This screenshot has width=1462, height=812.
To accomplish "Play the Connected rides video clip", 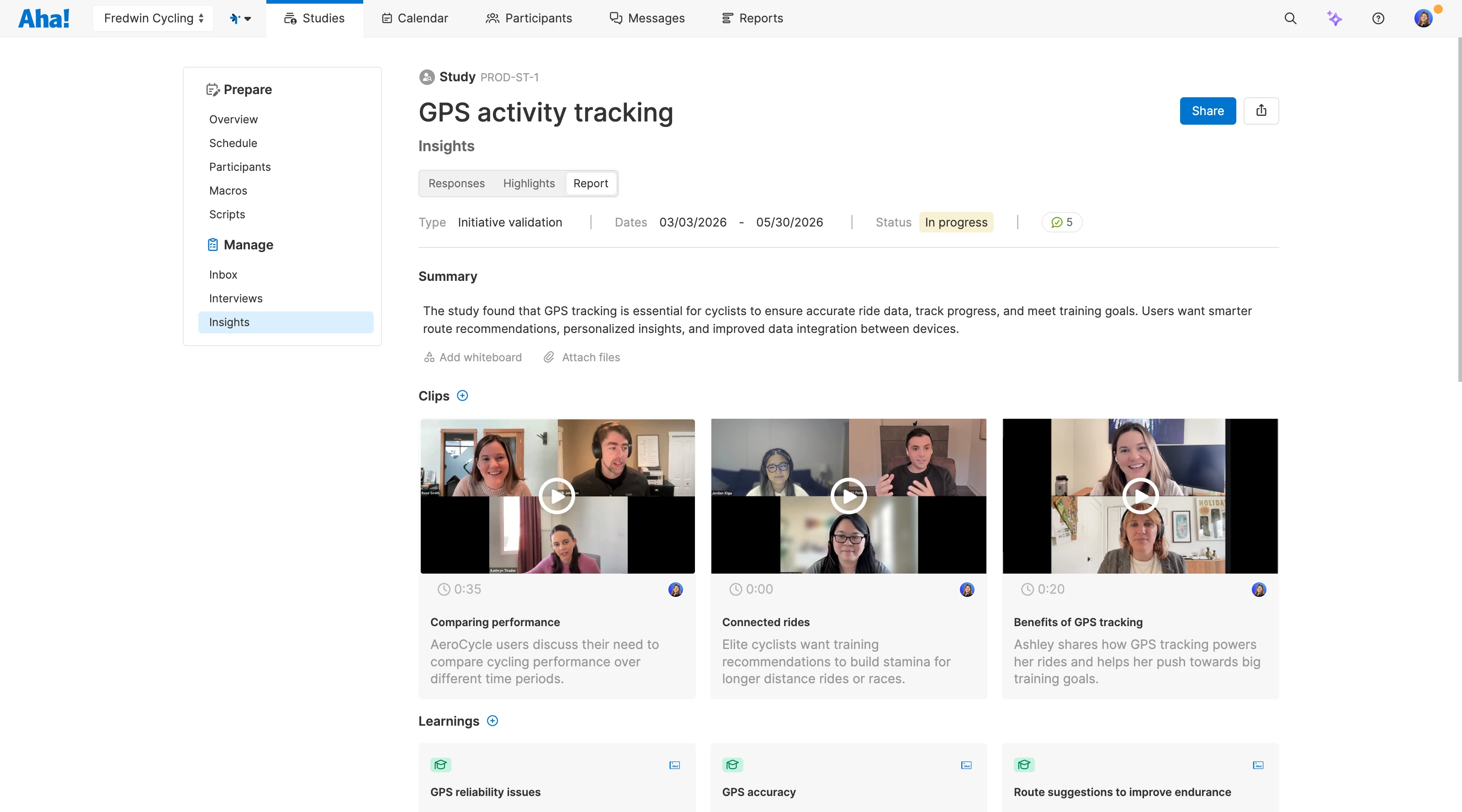I will pyautogui.click(x=848, y=496).
